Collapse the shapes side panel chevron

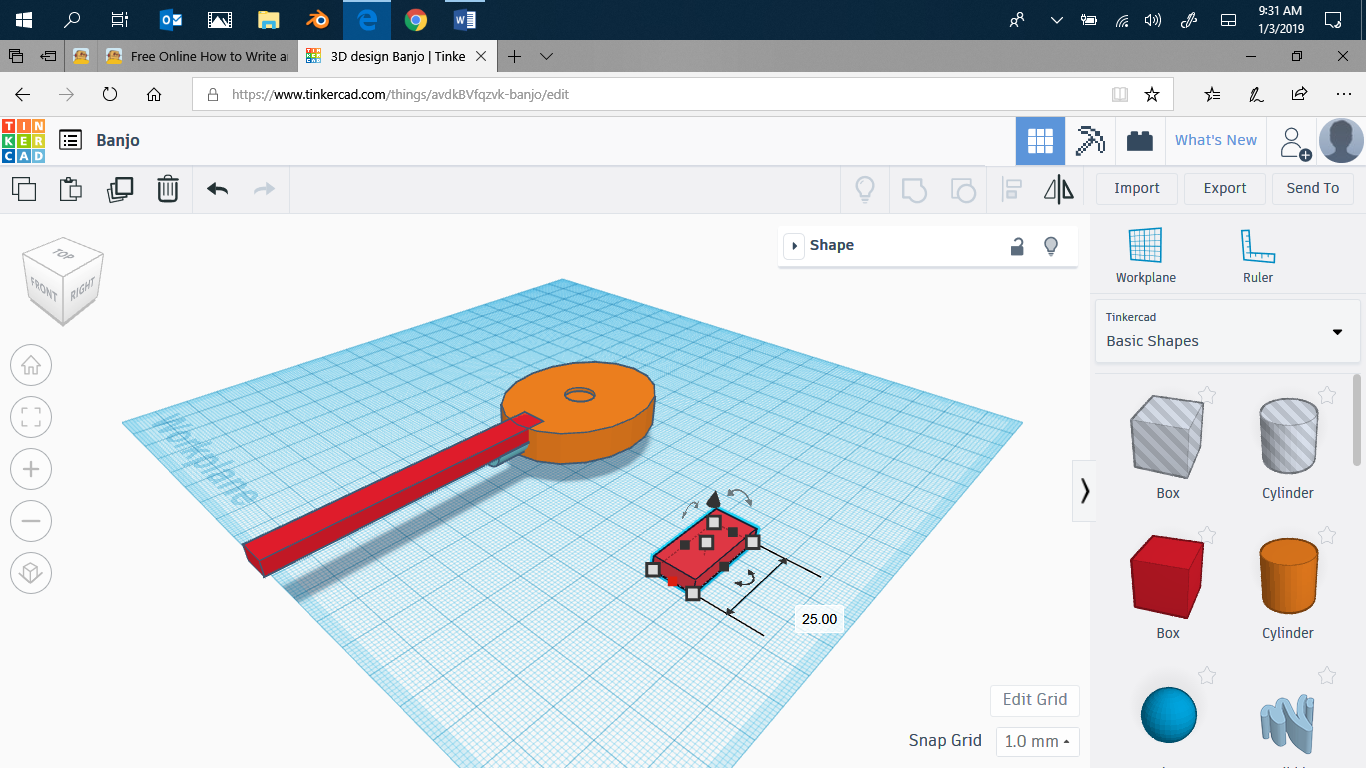[x=1084, y=490]
